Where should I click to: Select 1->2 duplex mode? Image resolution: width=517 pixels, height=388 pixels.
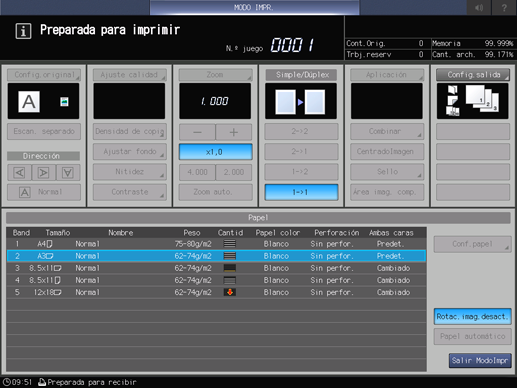click(x=301, y=172)
